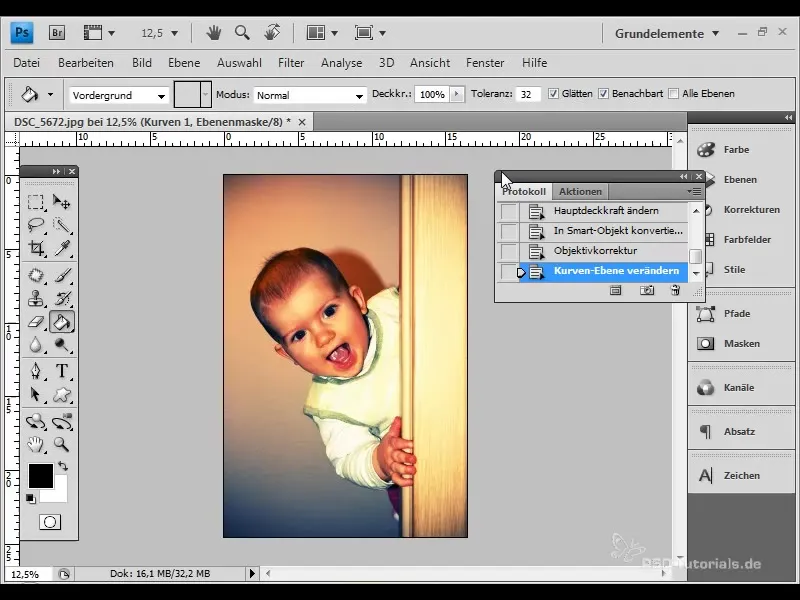The width and height of the screenshot is (800, 600).
Task: Open the Masken panel
Action: pos(741,344)
